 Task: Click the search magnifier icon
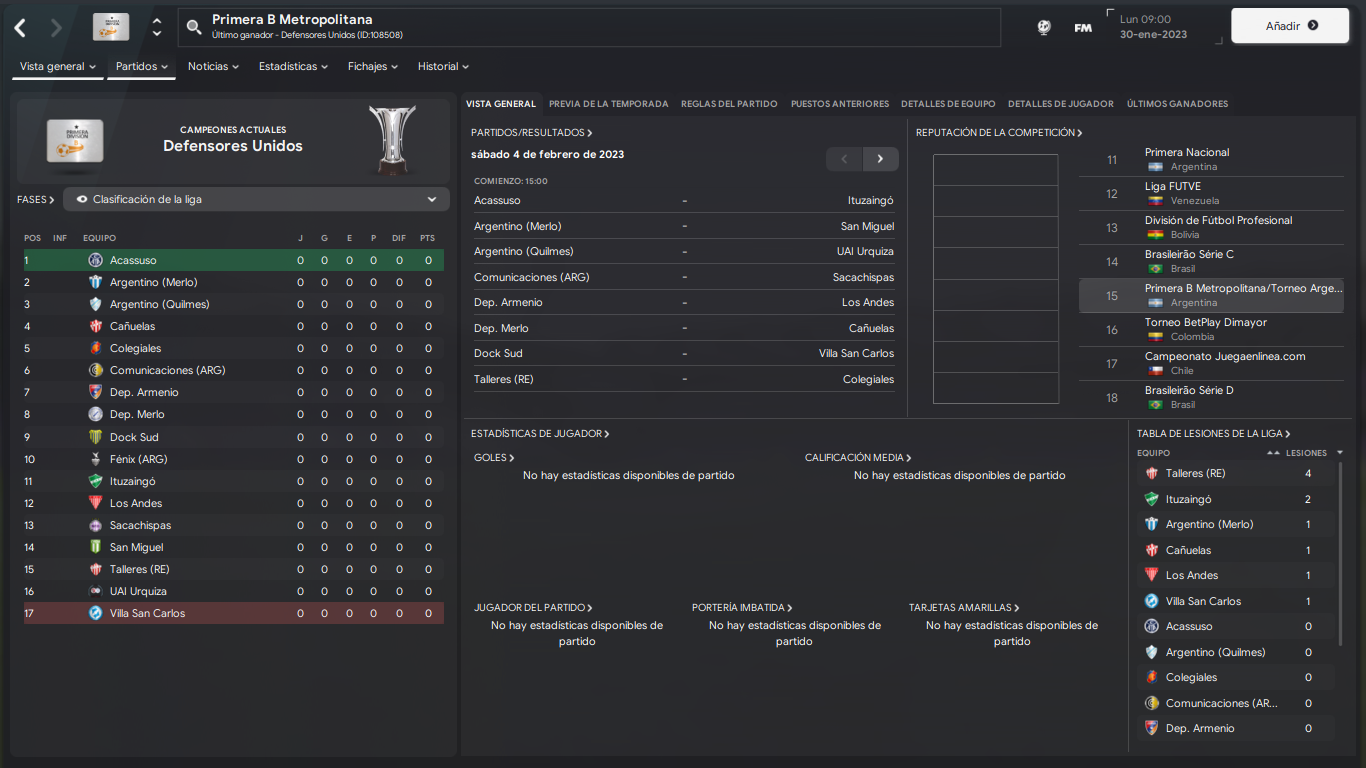194,27
